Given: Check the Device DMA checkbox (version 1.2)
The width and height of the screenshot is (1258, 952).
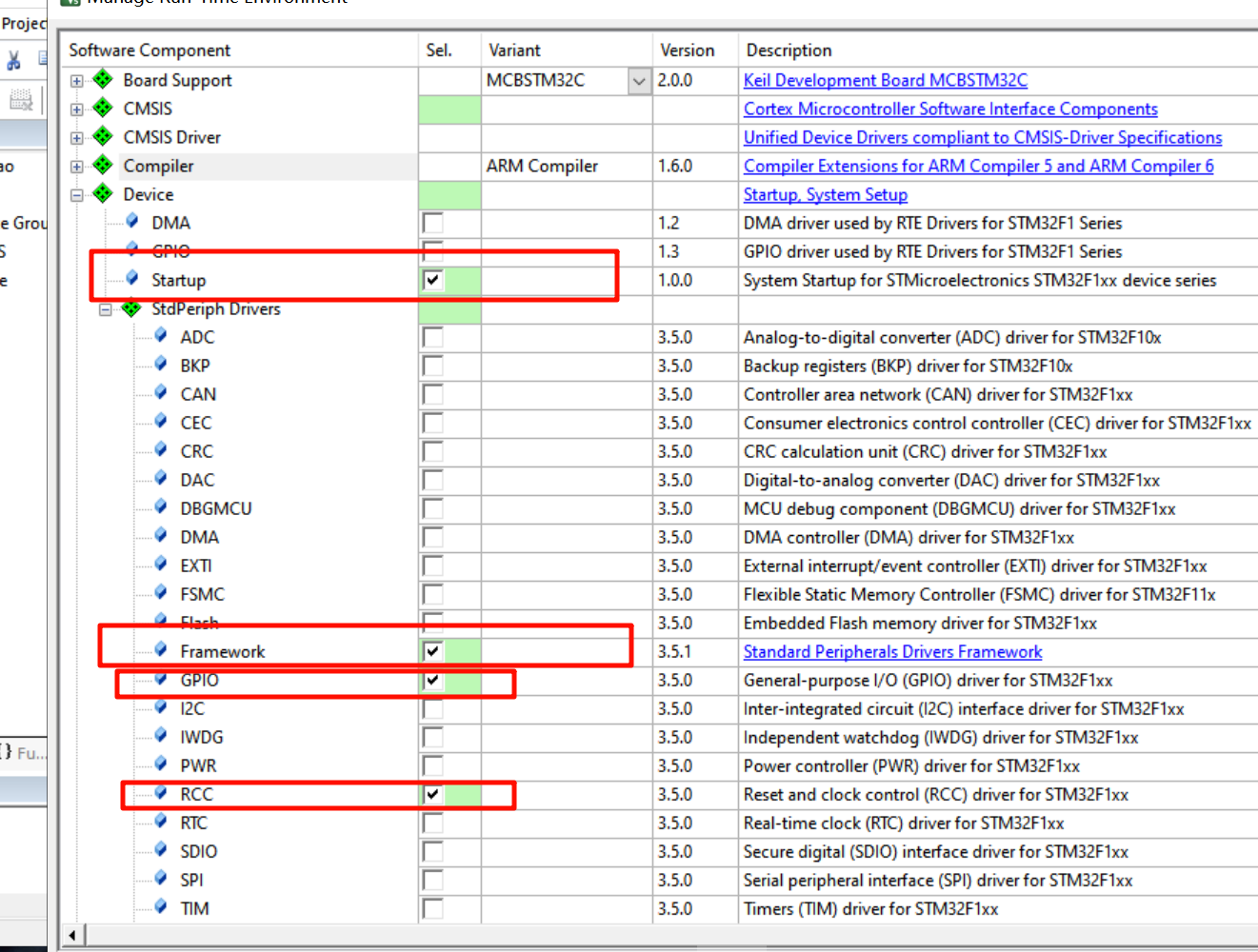Looking at the screenshot, I should pyautogui.click(x=432, y=223).
